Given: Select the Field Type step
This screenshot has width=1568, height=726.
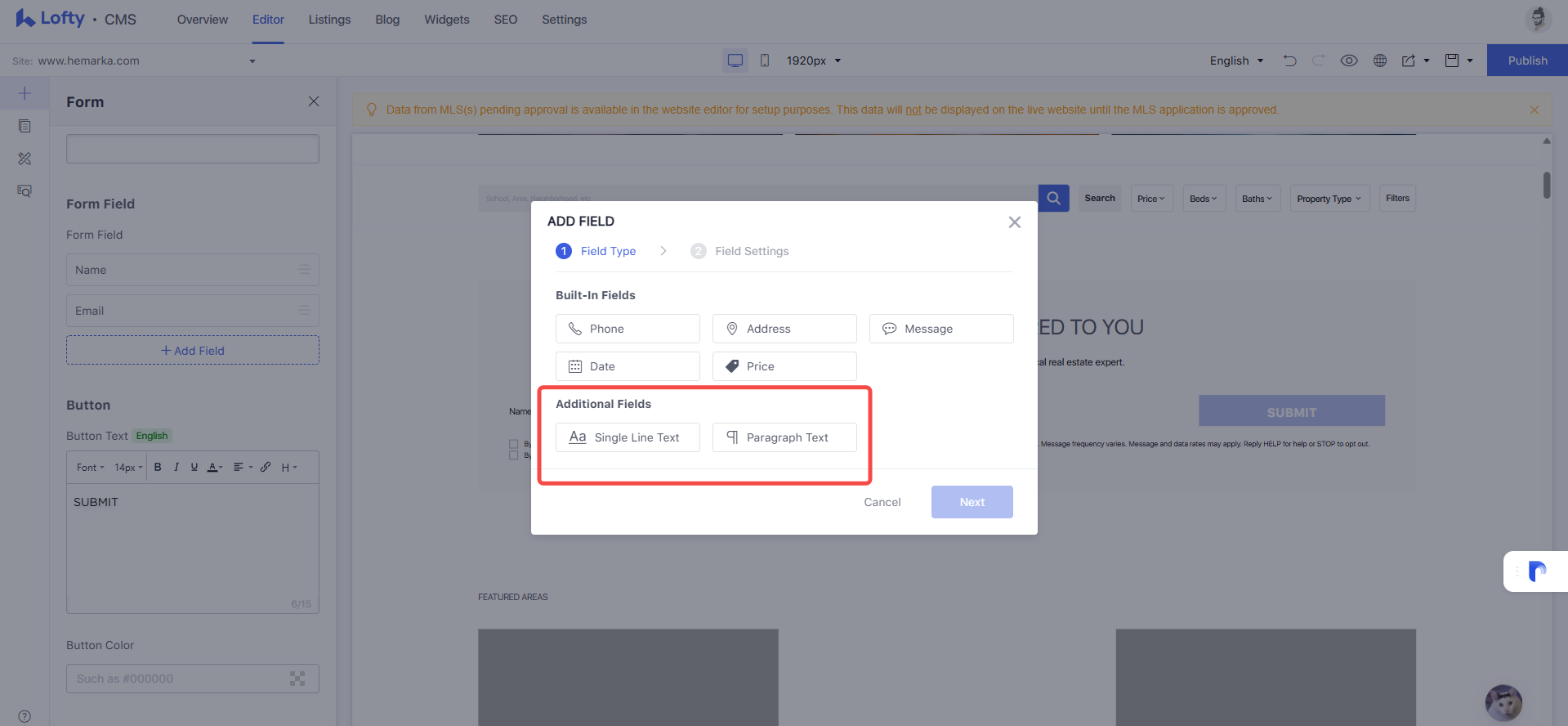Looking at the screenshot, I should [x=596, y=251].
